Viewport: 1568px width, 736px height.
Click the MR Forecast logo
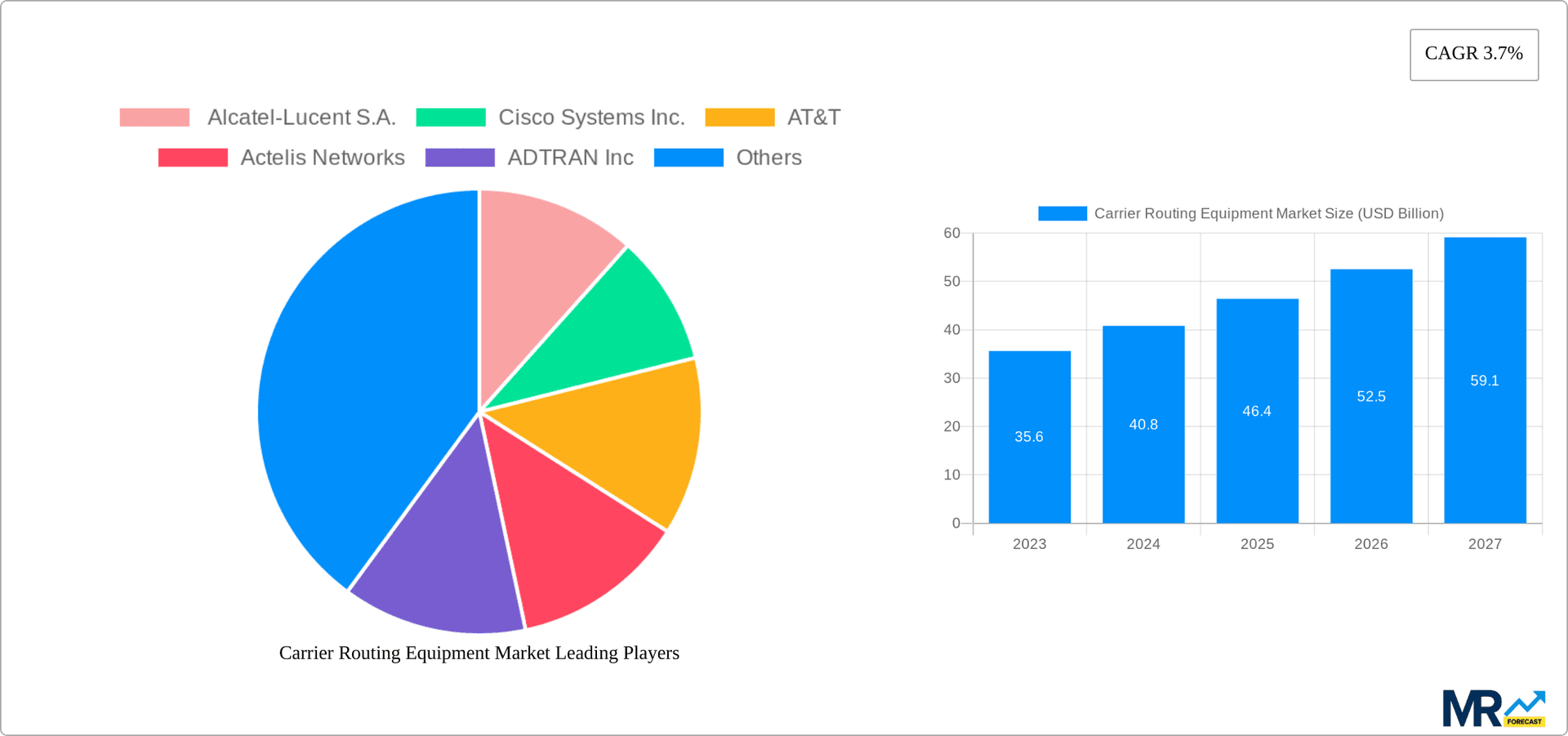[1494, 707]
